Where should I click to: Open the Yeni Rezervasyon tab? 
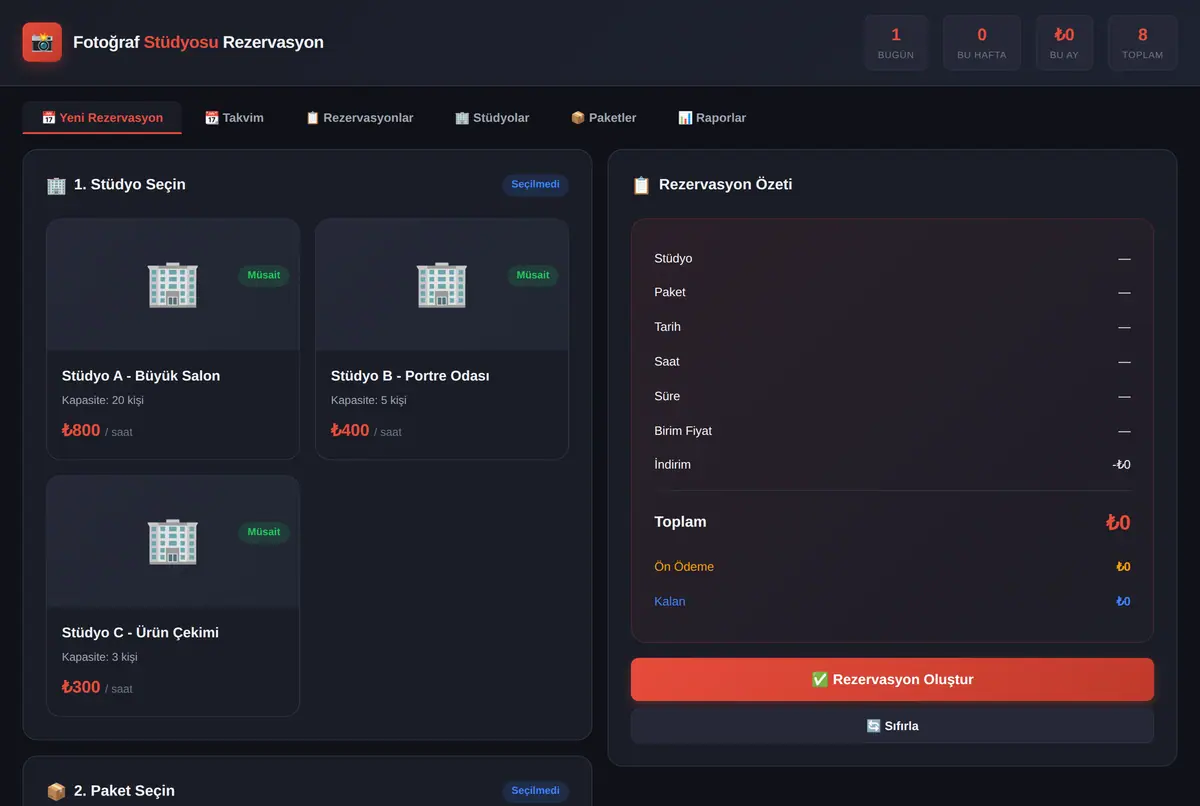[102, 118]
